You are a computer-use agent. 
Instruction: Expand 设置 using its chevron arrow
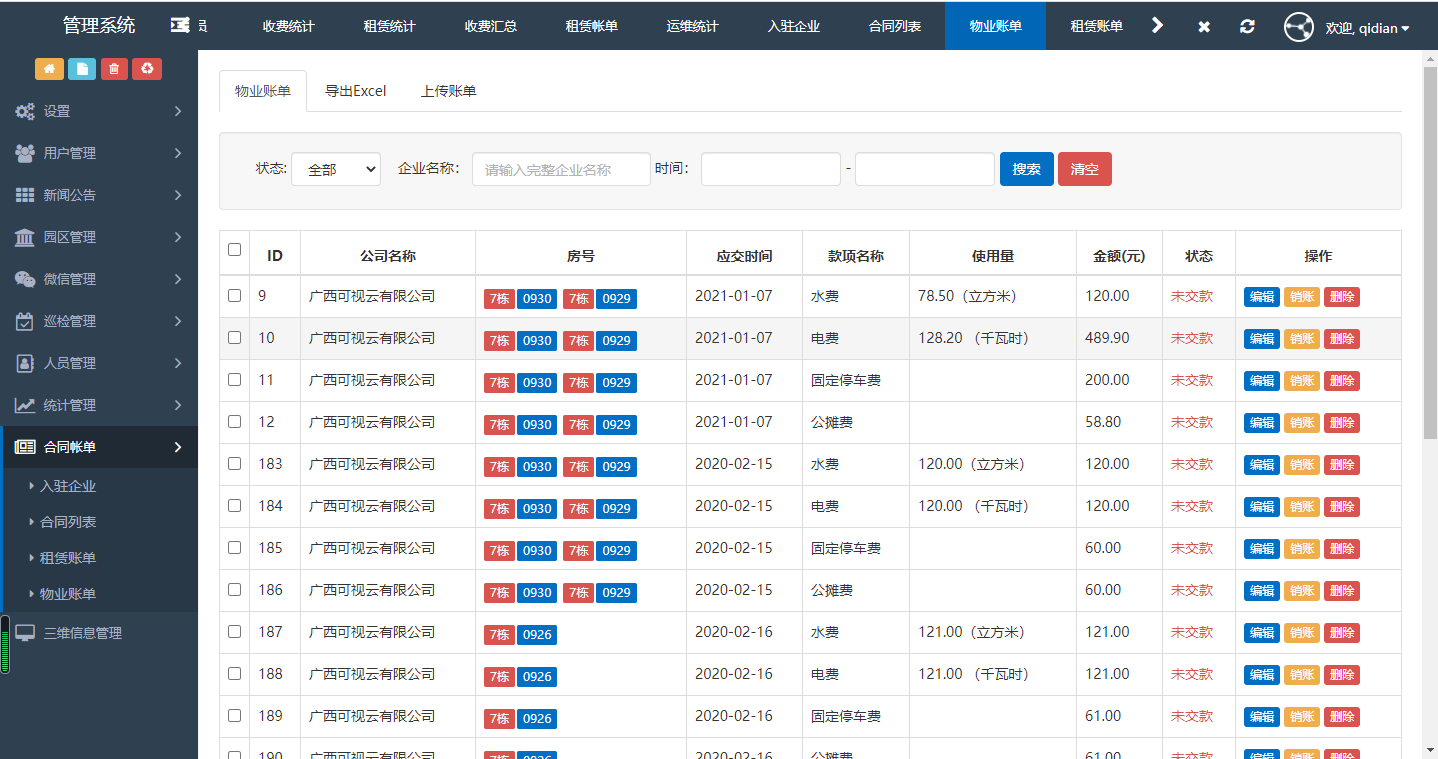coord(178,111)
